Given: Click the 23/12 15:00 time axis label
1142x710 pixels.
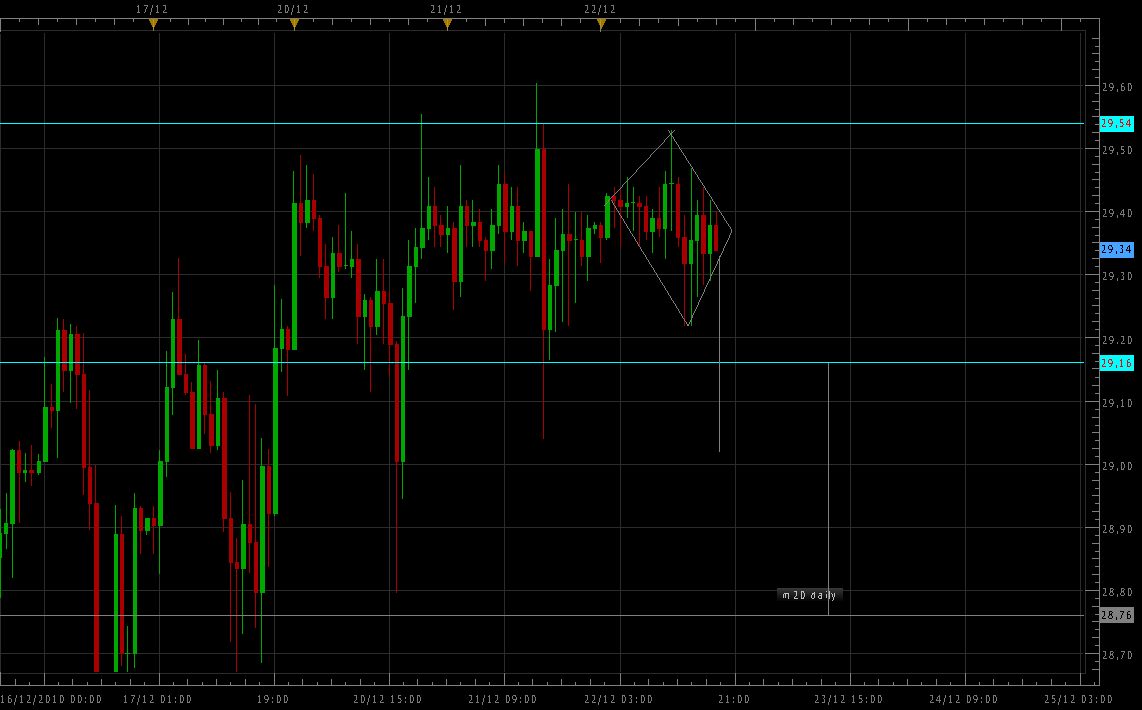Looking at the screenshot, I should [x=849, y=699].
